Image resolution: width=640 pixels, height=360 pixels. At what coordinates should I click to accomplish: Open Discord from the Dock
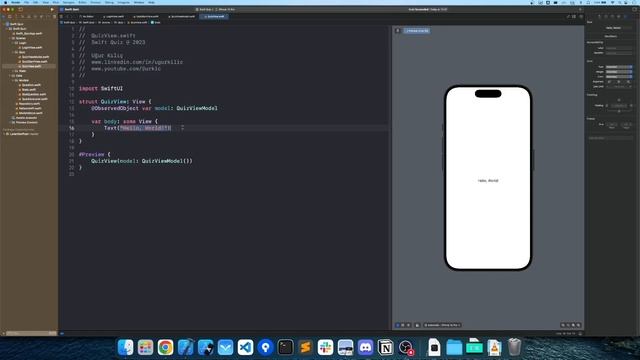365,347
